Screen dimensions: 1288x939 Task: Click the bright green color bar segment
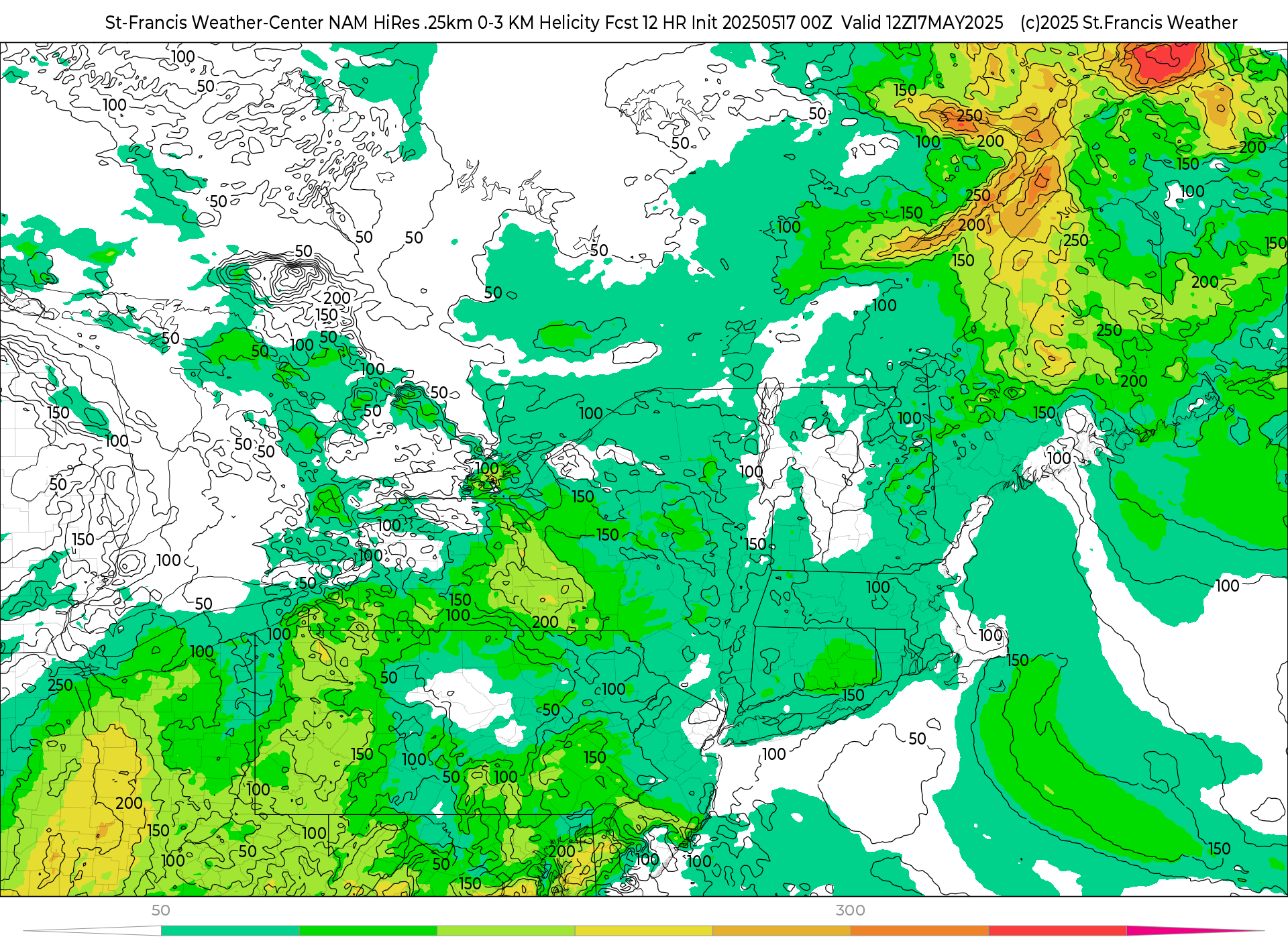[x=368, y=931]
